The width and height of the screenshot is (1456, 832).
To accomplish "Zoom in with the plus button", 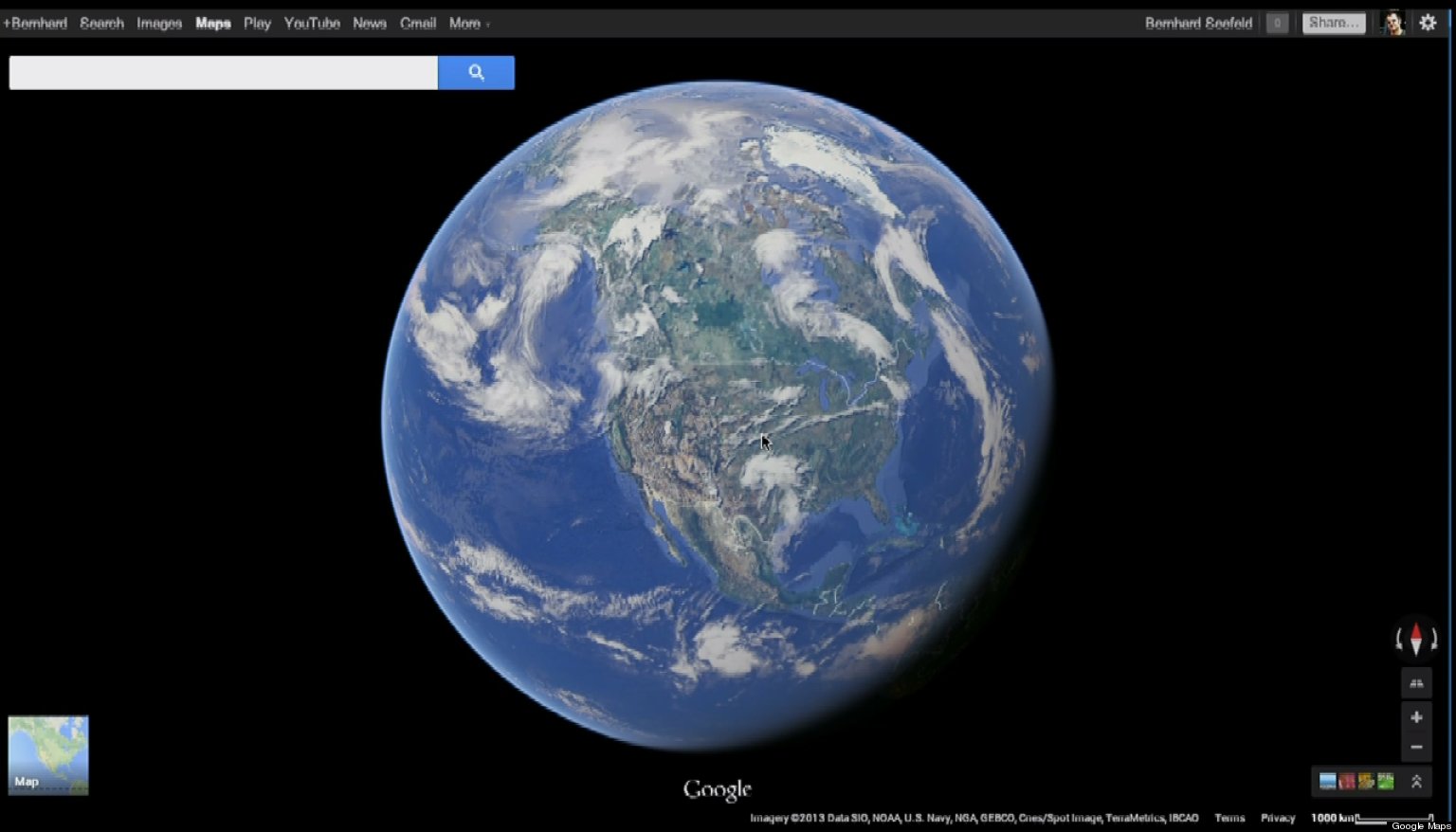I will [1416, 717].
